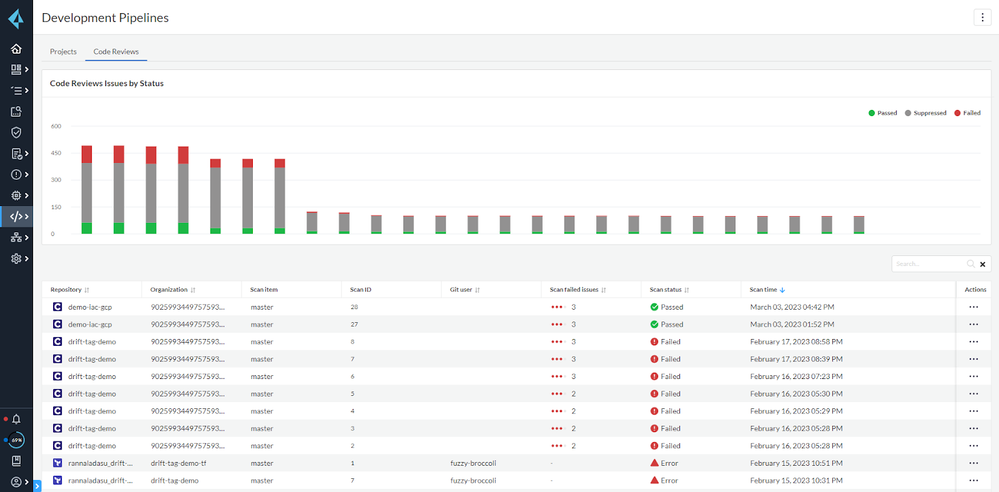The image size is (999, 492).
Task: Click into the Search input field
Action: (x=927, y=264)
